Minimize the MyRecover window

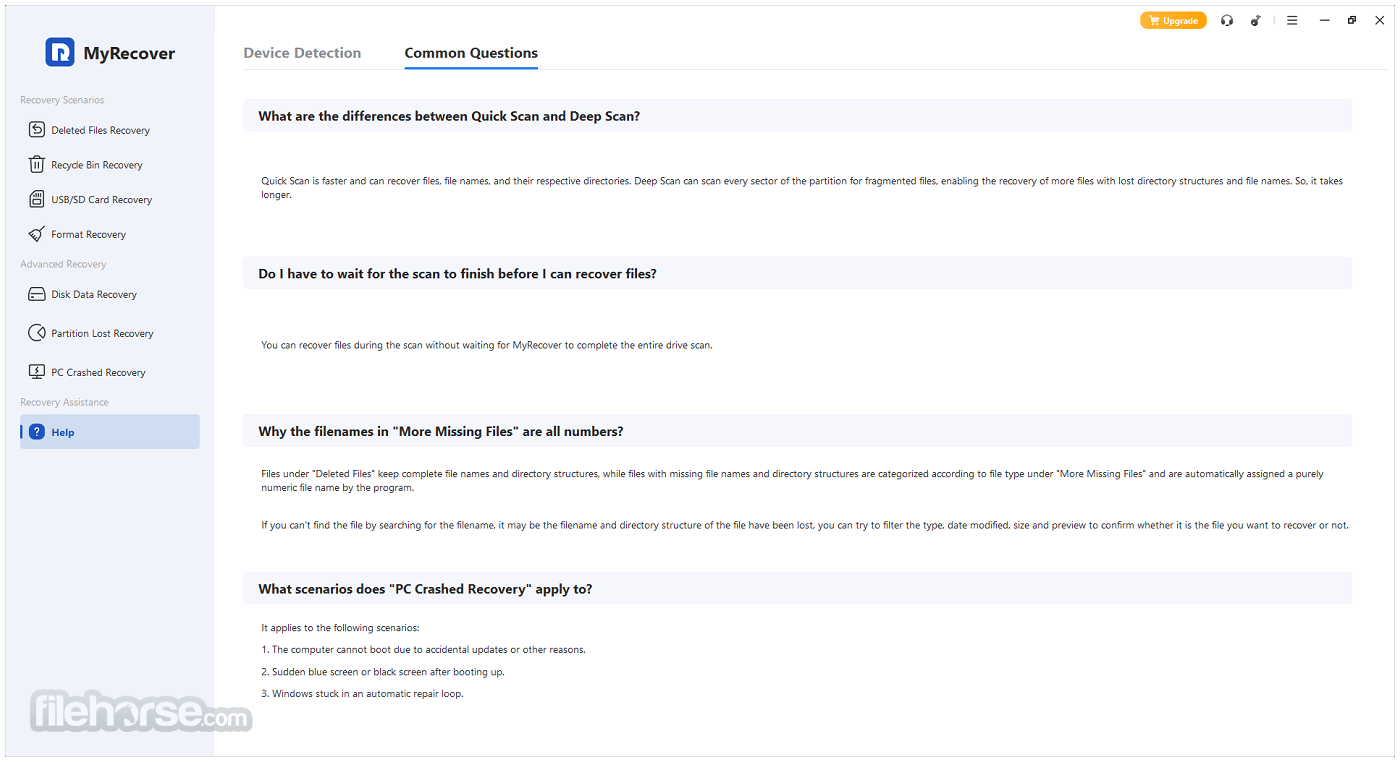[x=1324, y=20]
